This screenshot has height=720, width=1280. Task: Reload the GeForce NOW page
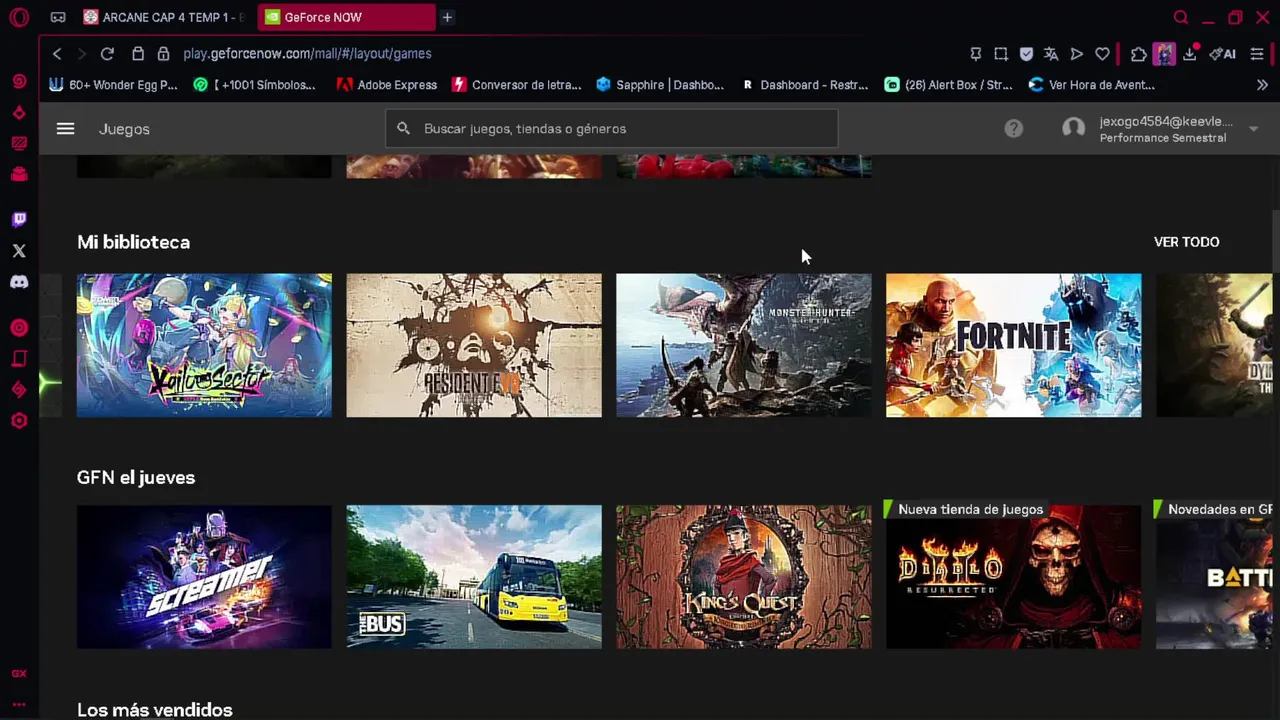[107, 54]
